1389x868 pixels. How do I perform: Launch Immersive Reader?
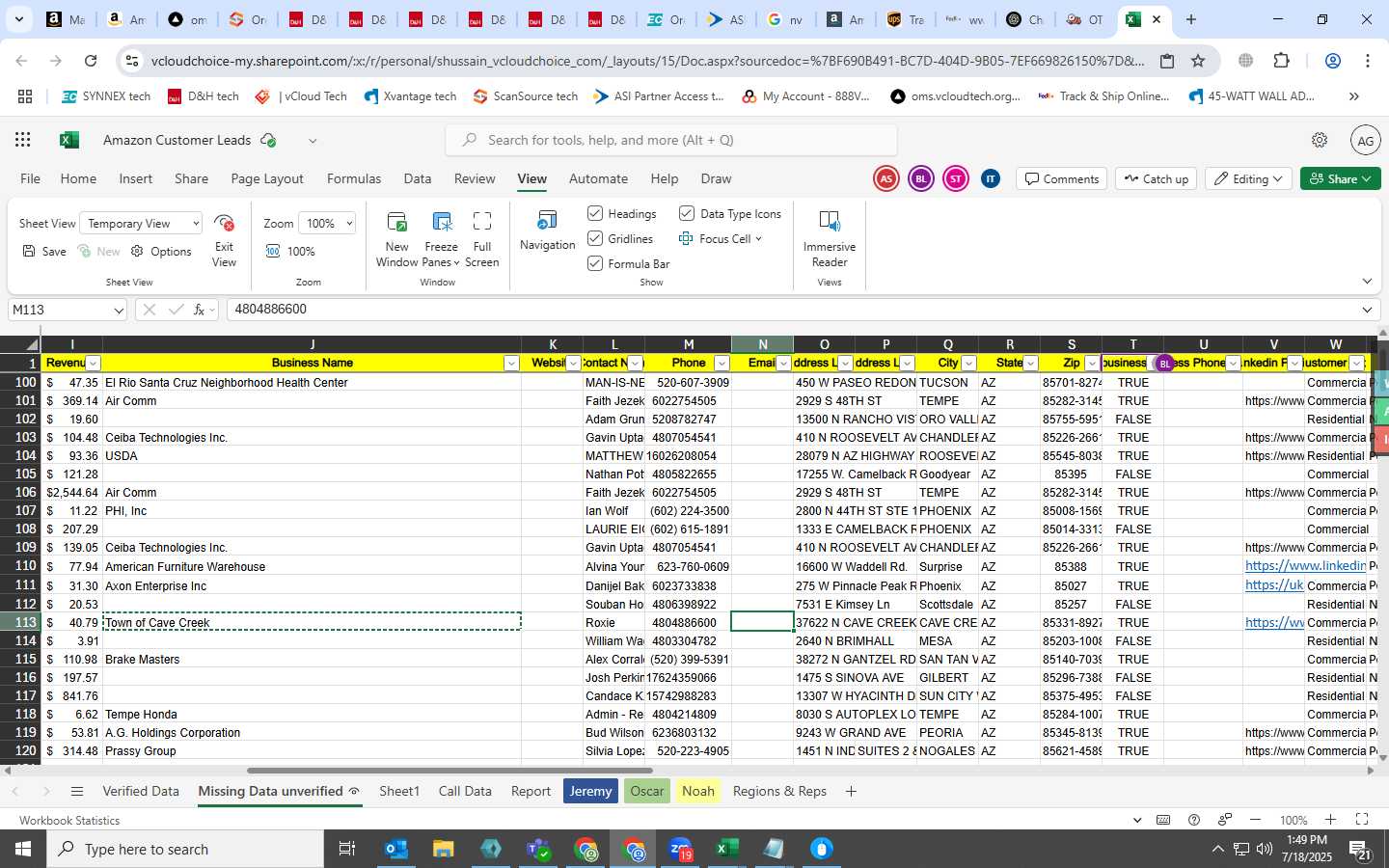point(830,239)
